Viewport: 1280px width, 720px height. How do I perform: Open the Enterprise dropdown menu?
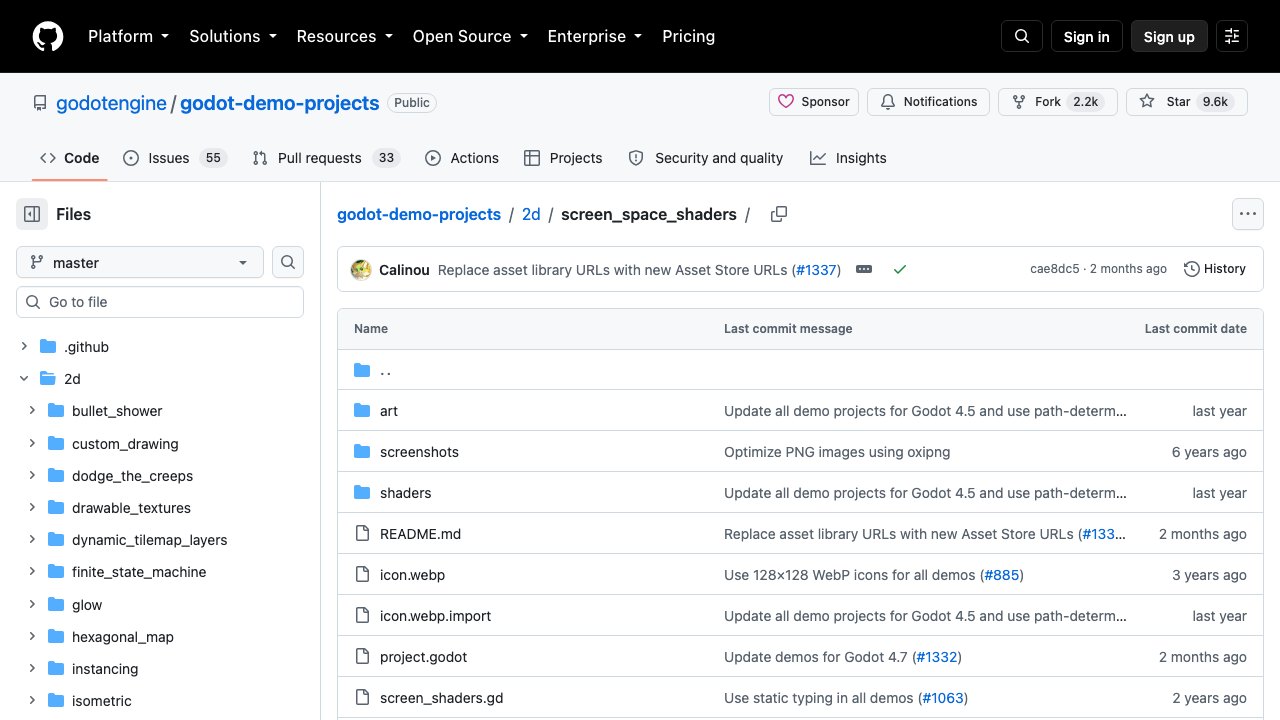tap(595, 36)
